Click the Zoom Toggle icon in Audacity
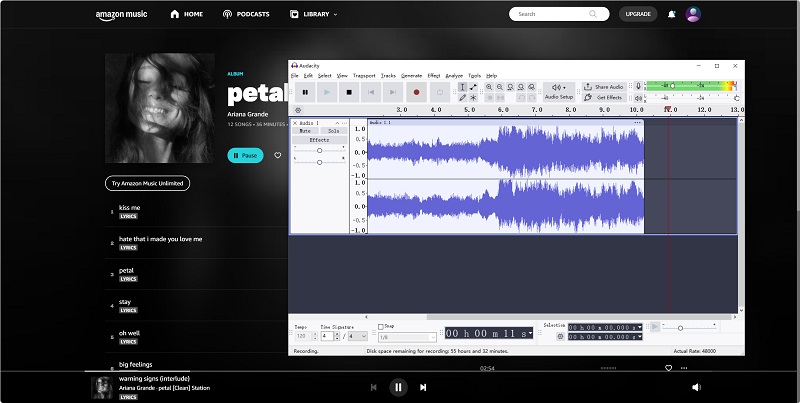The height and width of the screenshot is (403, 800). pos(532,87)
